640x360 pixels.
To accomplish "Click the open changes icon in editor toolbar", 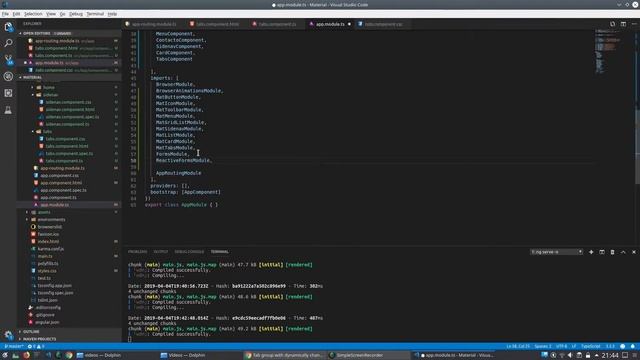I will (612, 24).
